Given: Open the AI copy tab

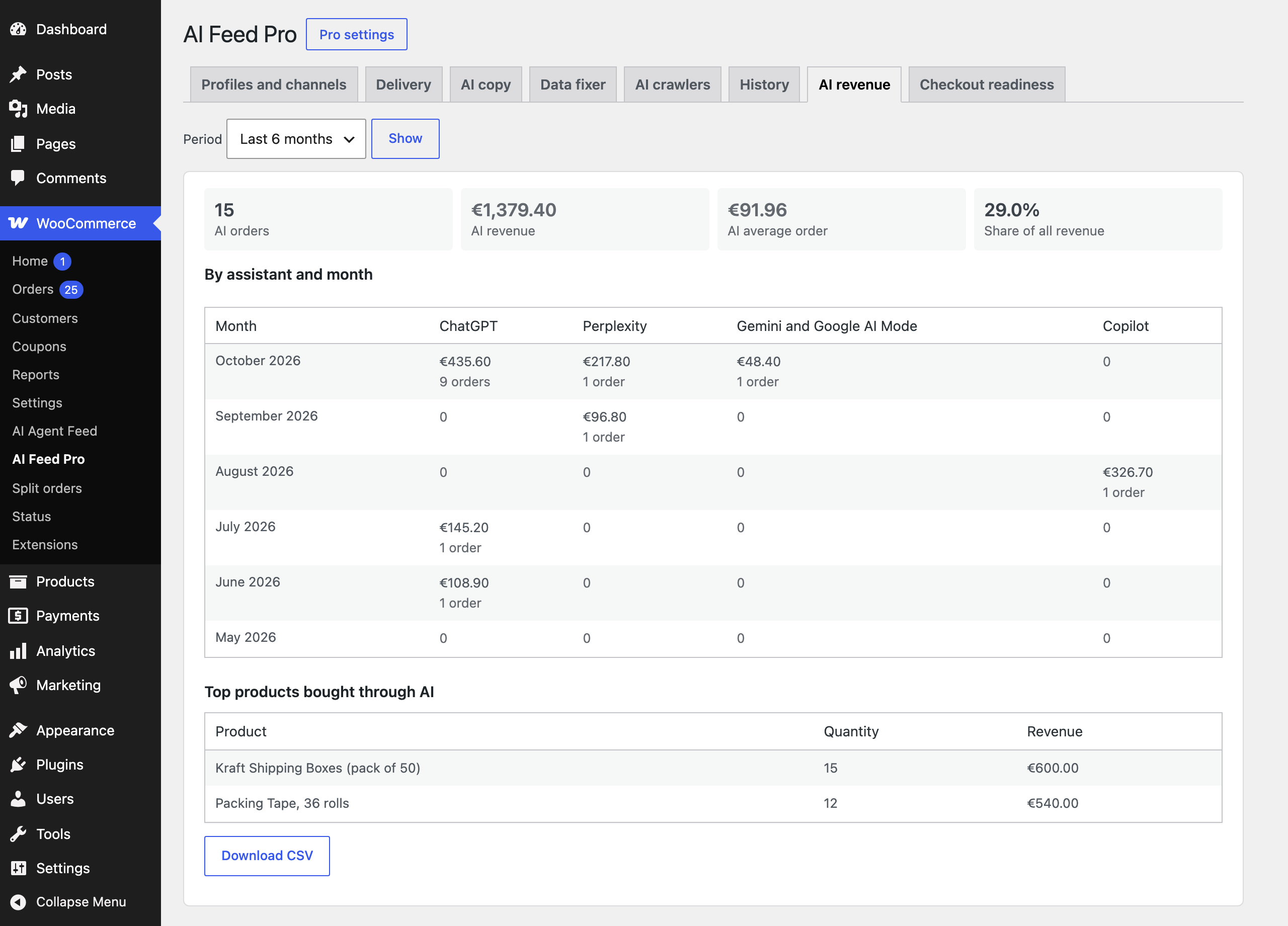Looking at the screenshot, I should coord(486,85).
